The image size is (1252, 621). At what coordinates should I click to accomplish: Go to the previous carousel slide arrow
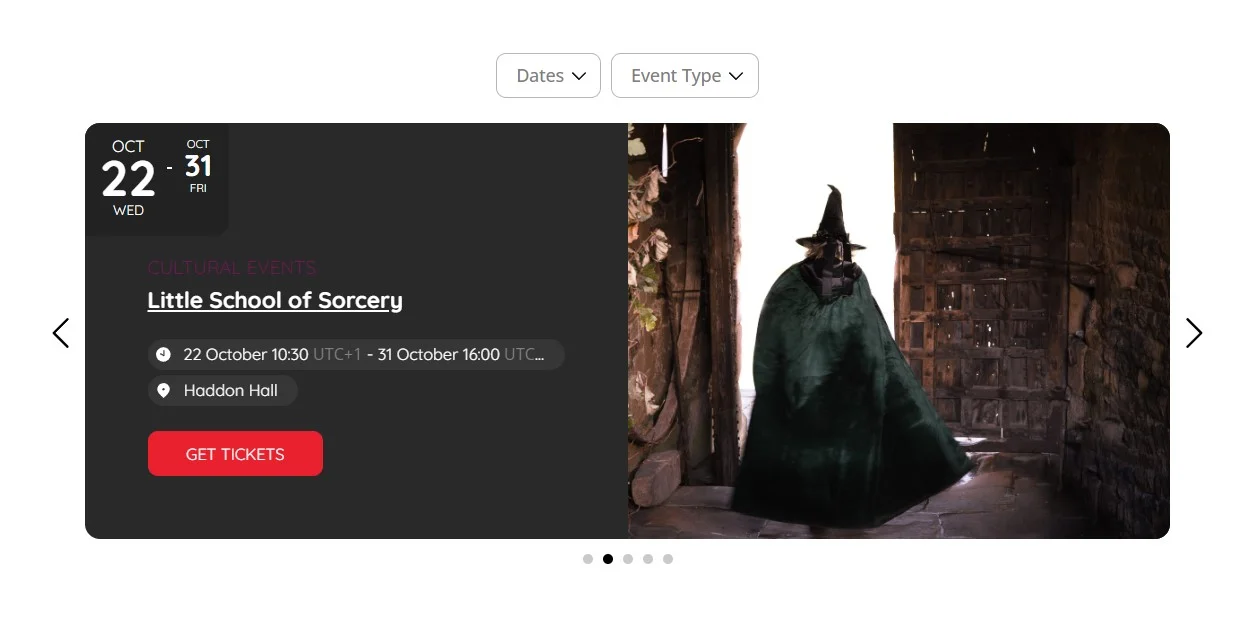[61, 333]
